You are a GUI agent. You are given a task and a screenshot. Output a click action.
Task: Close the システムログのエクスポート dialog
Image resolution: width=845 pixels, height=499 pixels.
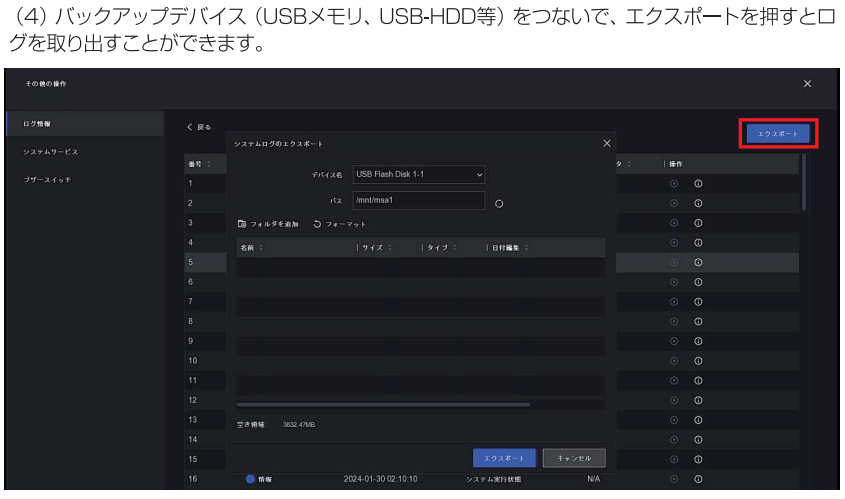click(x=606, y=145)
